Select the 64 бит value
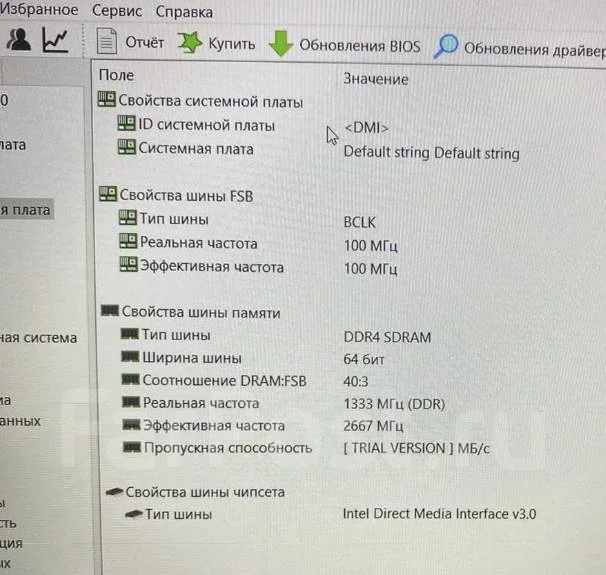Viewport: 606px width, 575px height. (364, 359)
